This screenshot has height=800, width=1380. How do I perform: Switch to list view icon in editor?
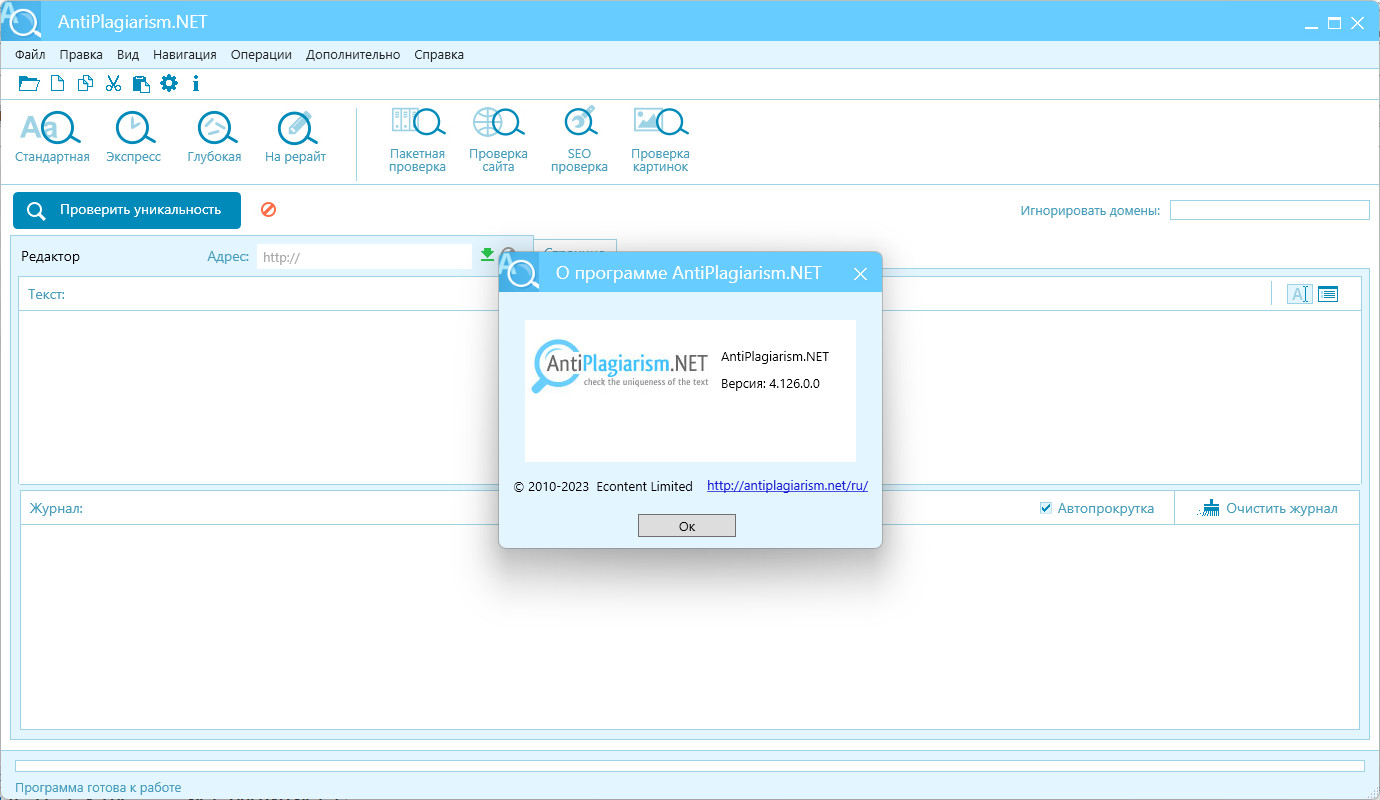click(1327, 294)
